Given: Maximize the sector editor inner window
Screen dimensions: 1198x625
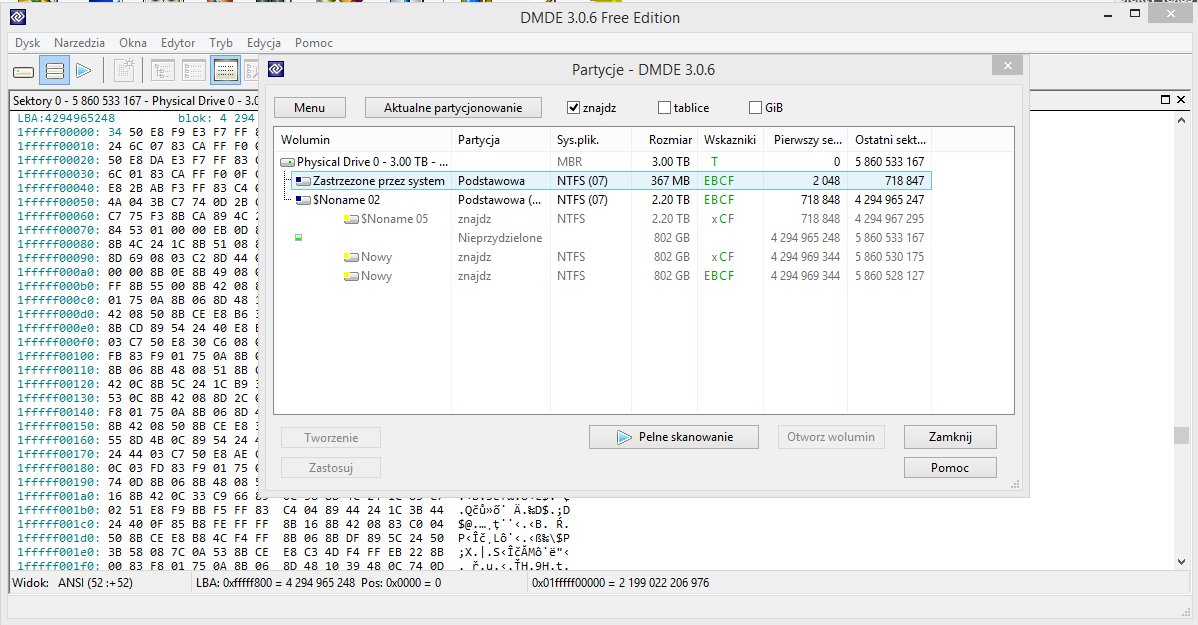Looking at the screenshot, I should coord(1165,99).
